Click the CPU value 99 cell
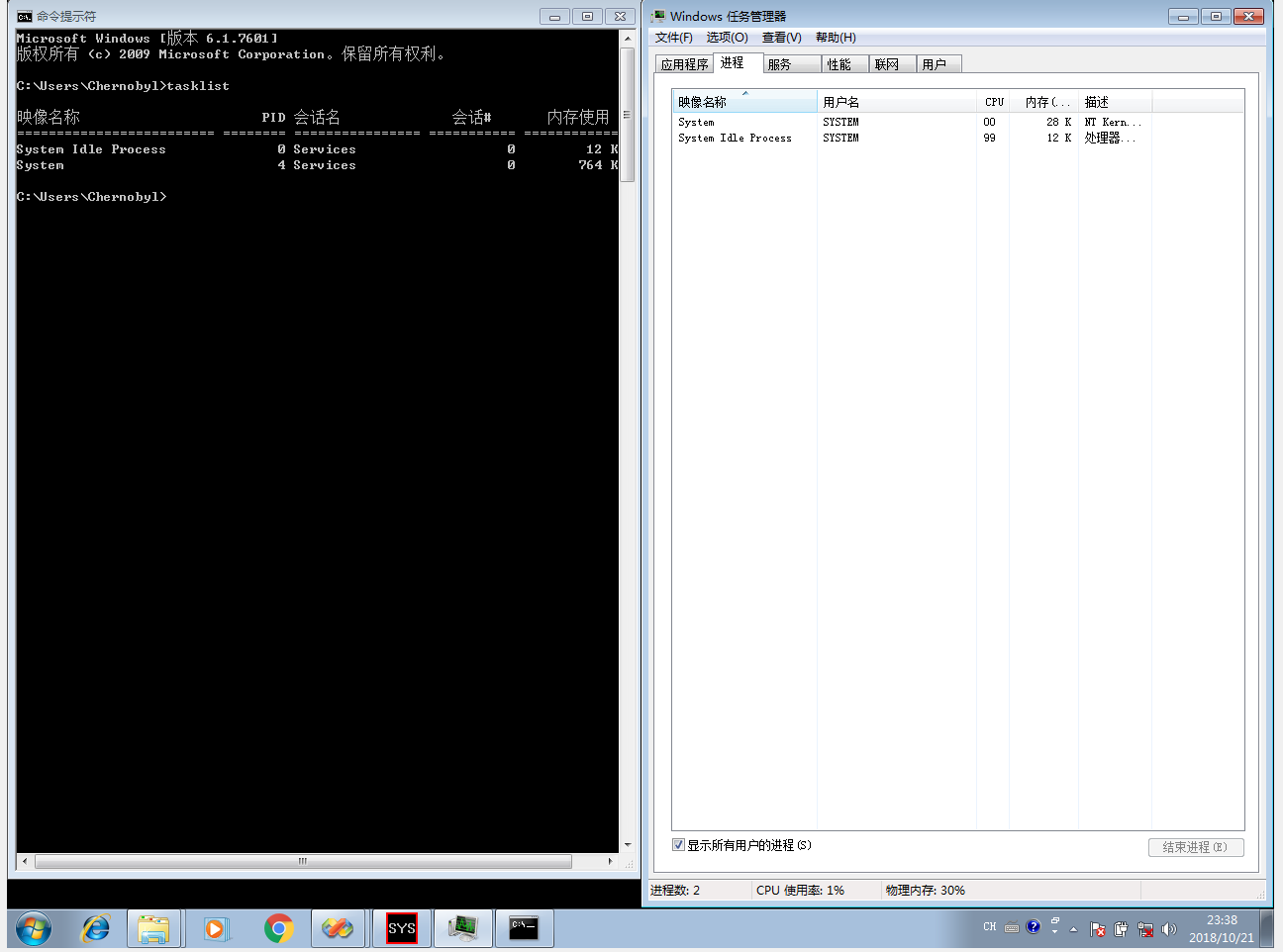This screenshot has height=952, width=1283. [x=989, y=138]
